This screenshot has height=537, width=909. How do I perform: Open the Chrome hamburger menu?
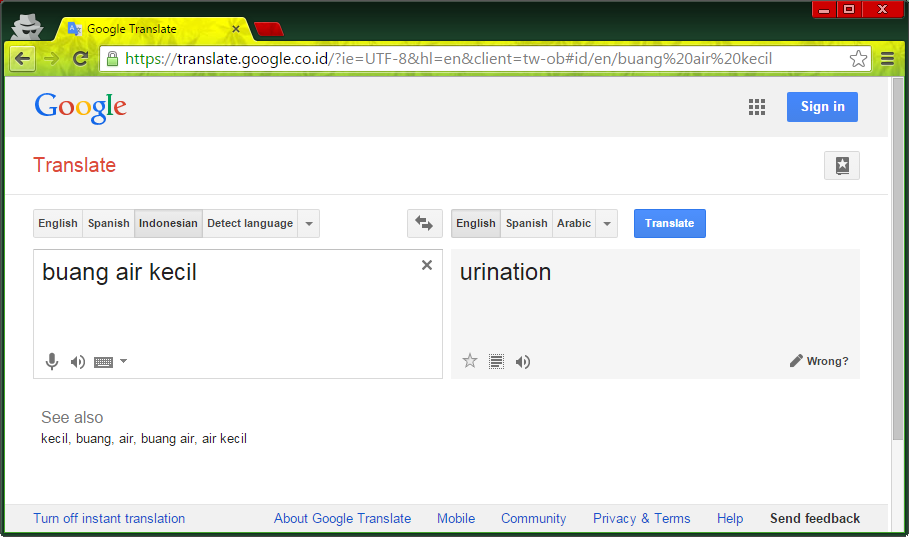887,59
